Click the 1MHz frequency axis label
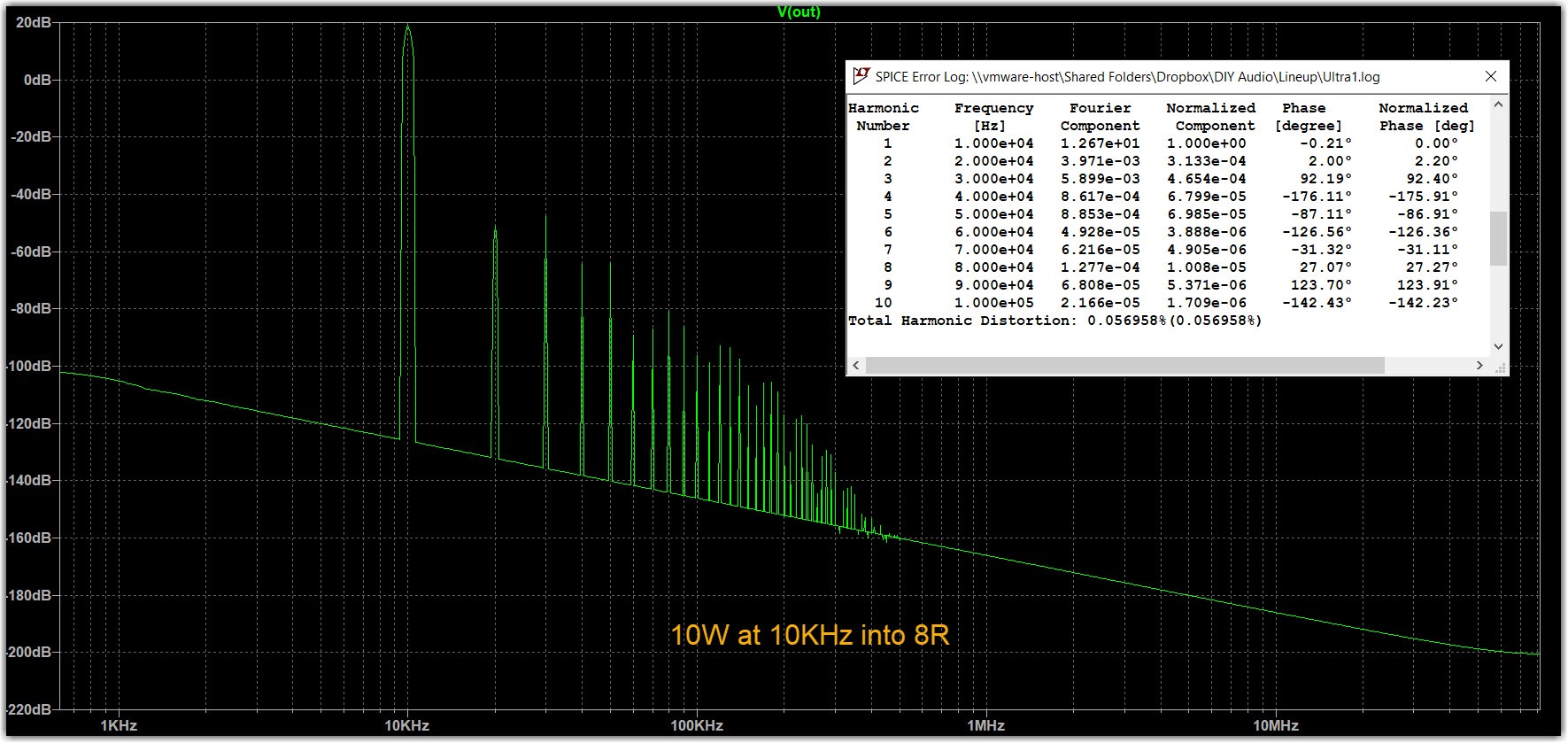1568x743 pixels. click(x=985, y=725)
